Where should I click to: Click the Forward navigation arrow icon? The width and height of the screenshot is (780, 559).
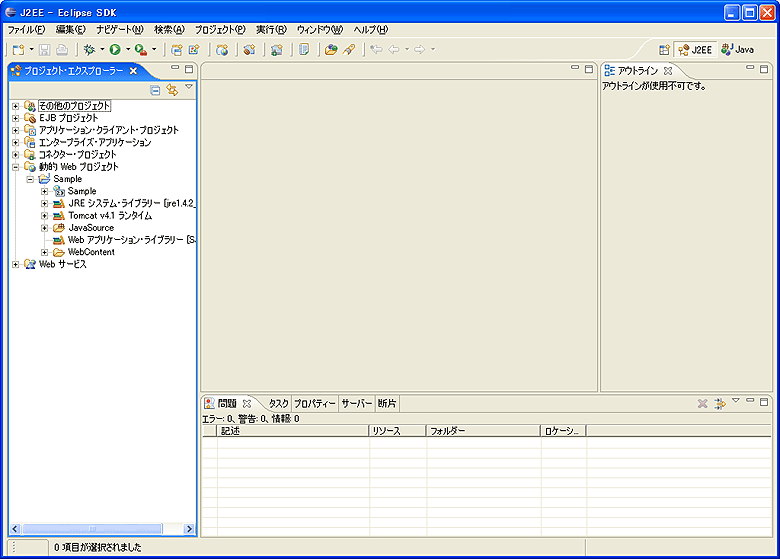tap(420, 49)
